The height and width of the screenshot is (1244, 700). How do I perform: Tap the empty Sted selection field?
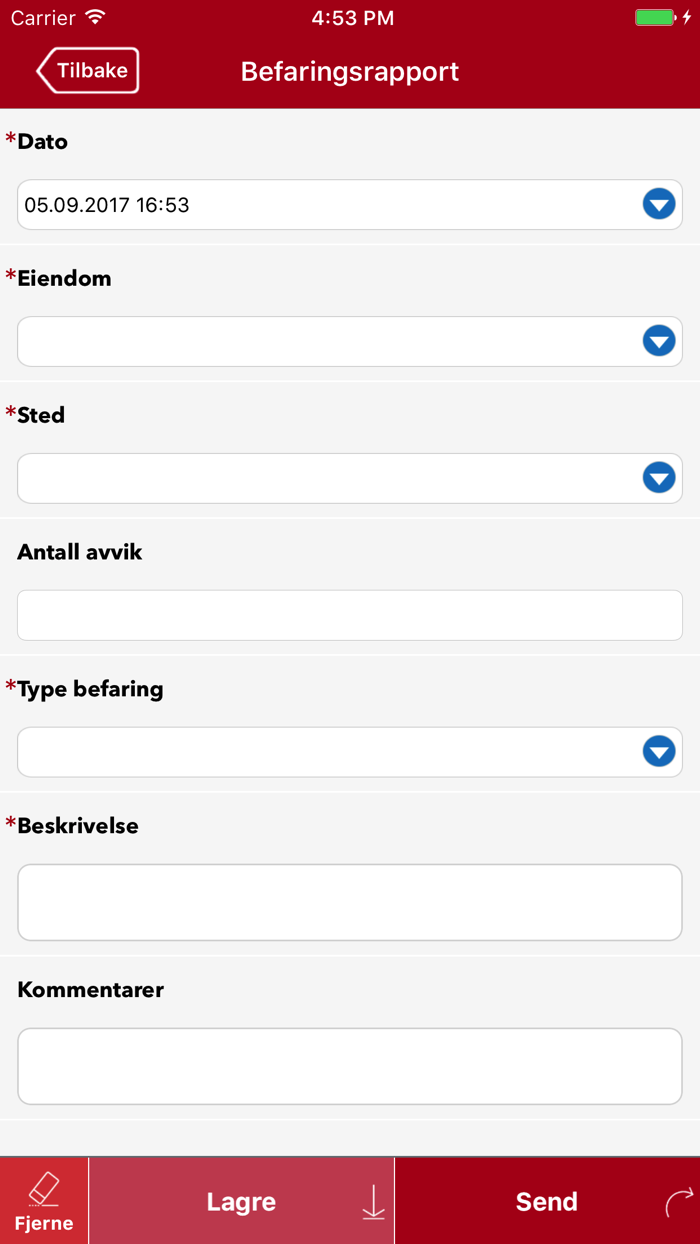coord(320,478)
